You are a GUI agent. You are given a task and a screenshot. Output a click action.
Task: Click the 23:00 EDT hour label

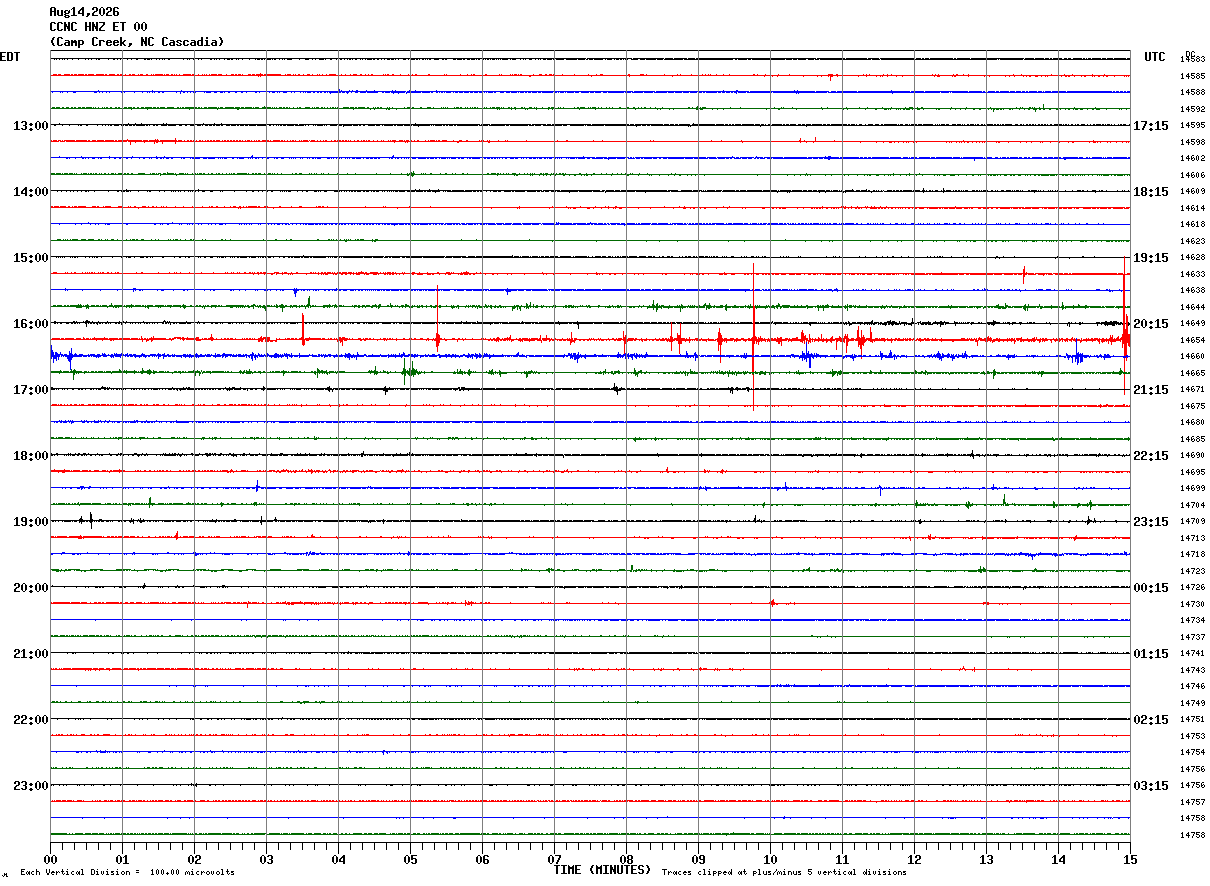(30, 786)
